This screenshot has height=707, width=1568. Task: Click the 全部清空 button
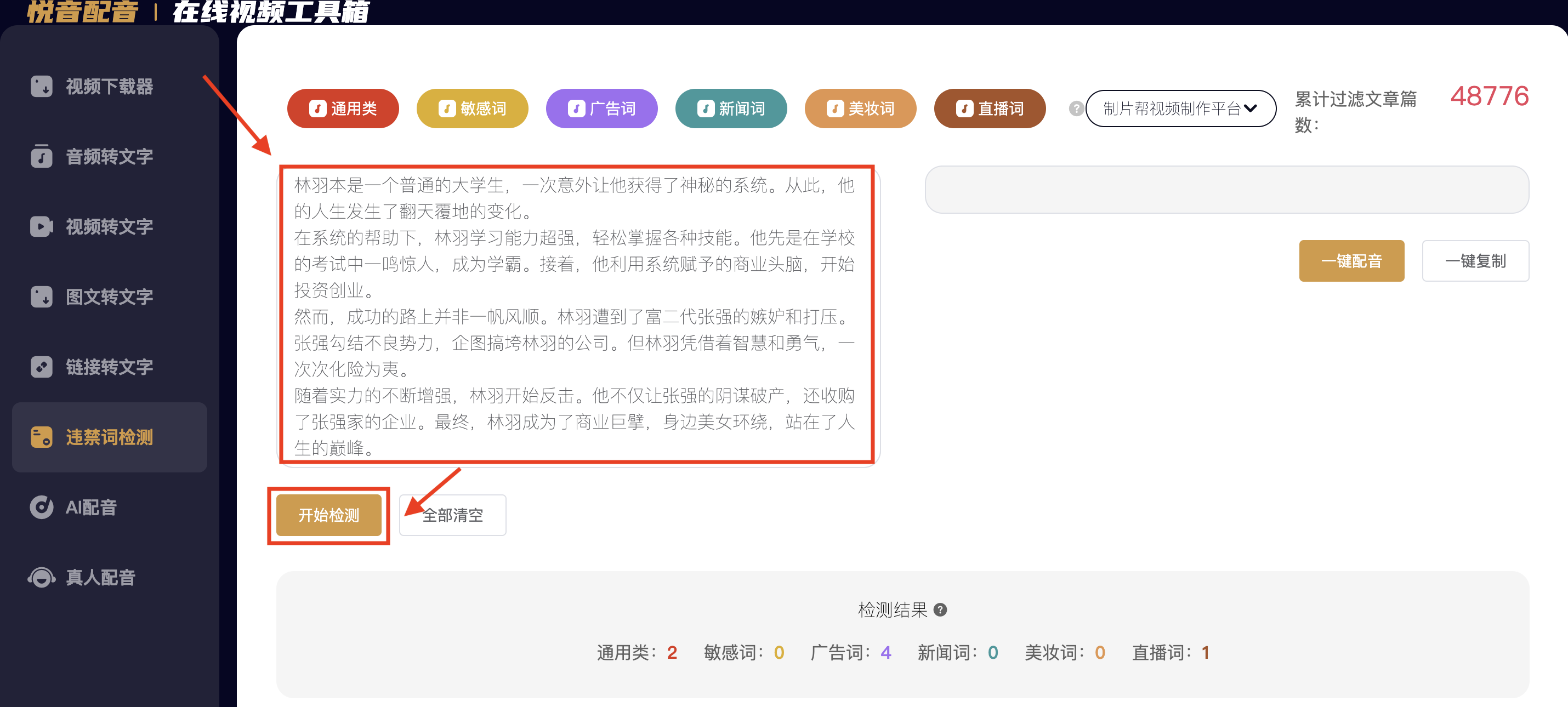tap(452, 515)
